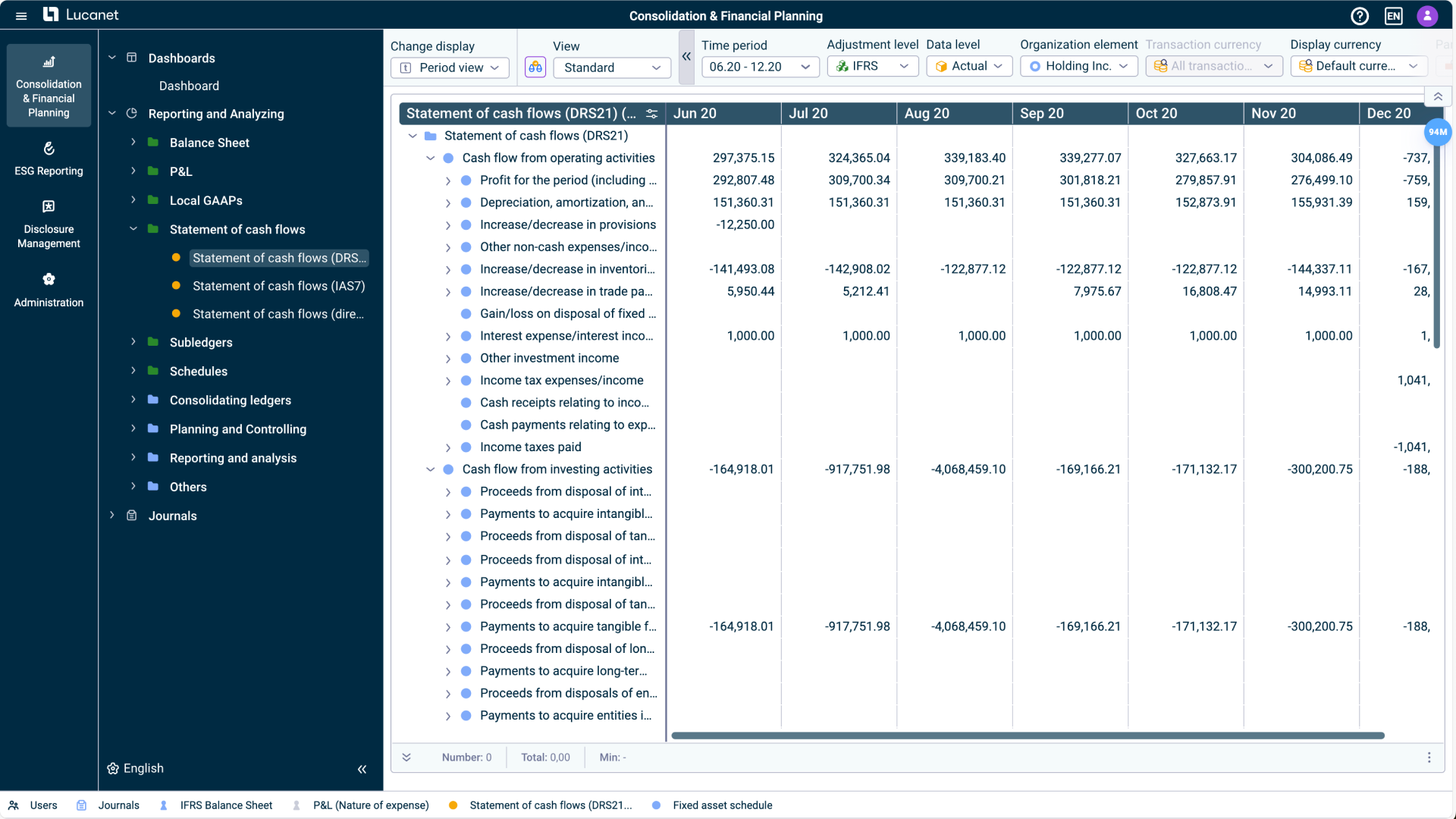Click the binoculars view icon
This screenshot has width=1456, height=819.
pyautogui.click(x=535, y=67)
